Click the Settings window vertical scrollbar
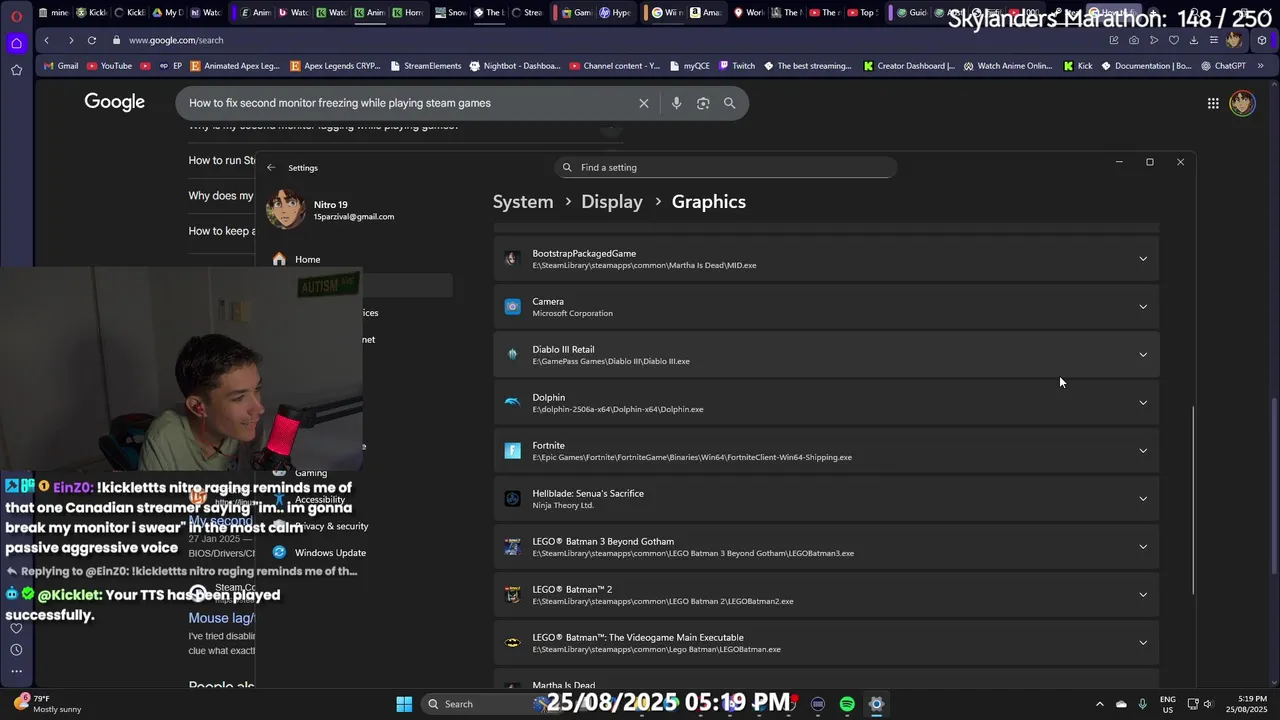Screen dimensions: 1280x720 point(1192,500)
